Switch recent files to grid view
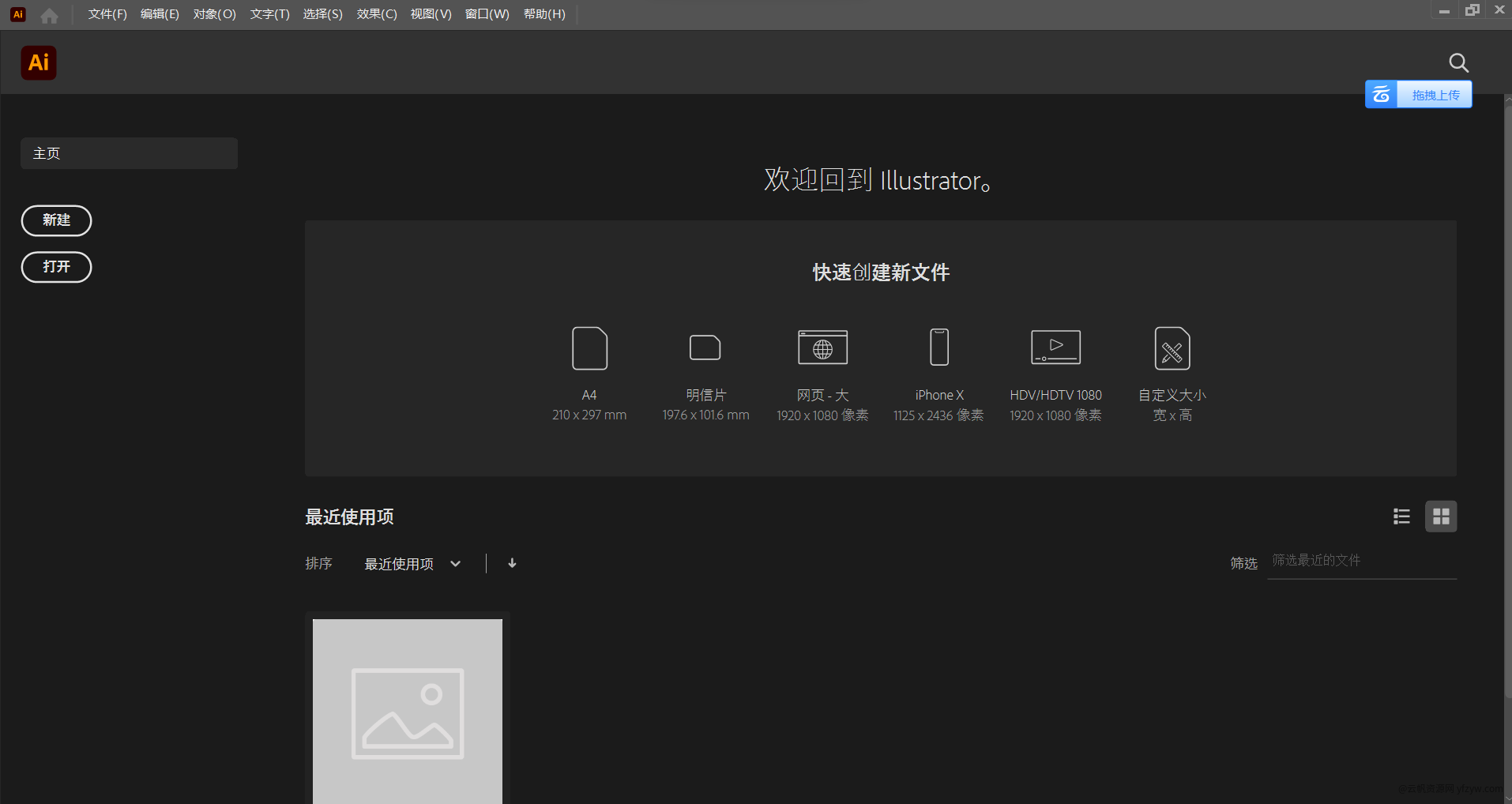1512x804 pixels. click(x=1441, y=517)
